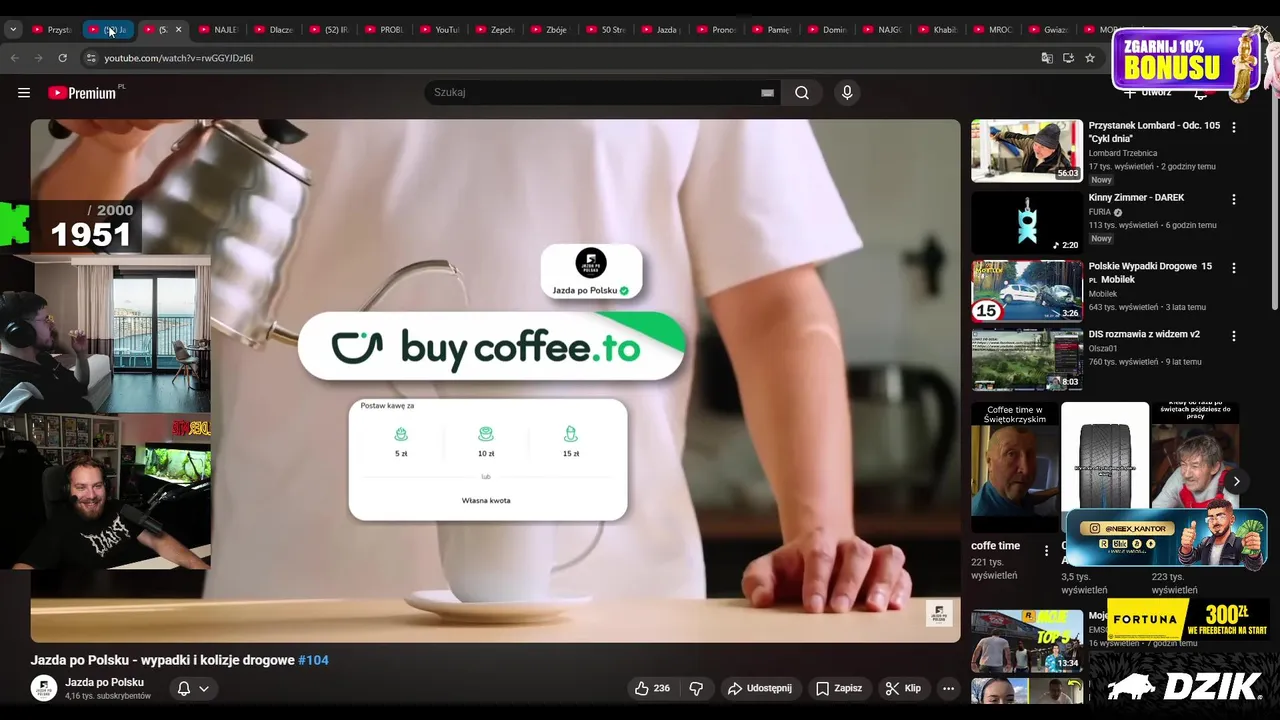Open the on-screen keyboard in search box
This screenshot has height=720, width=1280.
[x=767, y=93]
